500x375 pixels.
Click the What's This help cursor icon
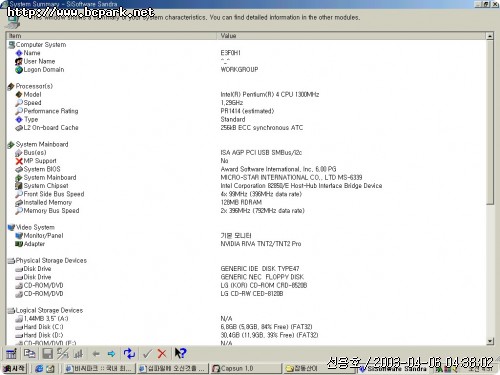[180, 353]
